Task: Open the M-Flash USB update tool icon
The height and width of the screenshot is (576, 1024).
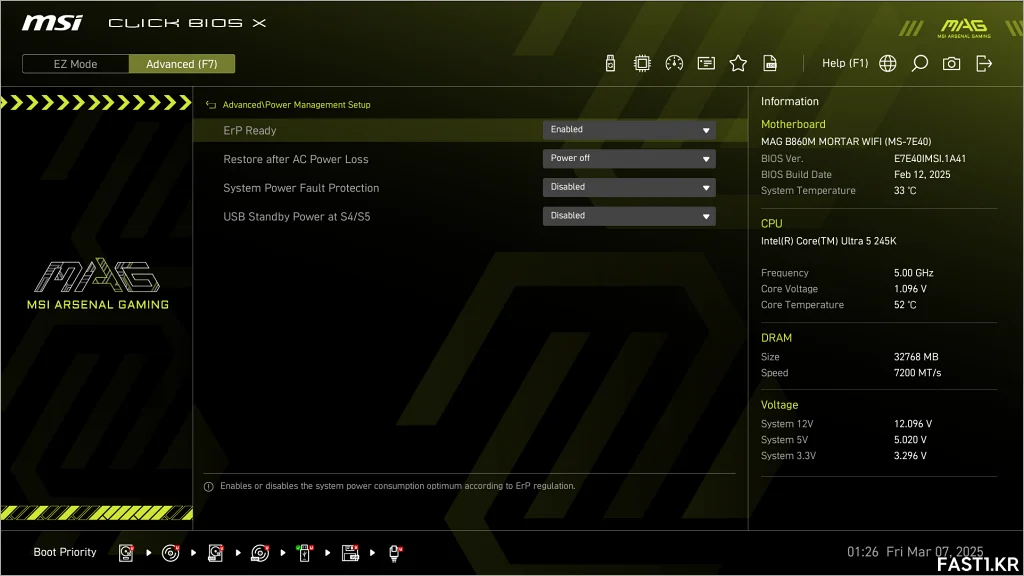Action: (x=610, y=63)
